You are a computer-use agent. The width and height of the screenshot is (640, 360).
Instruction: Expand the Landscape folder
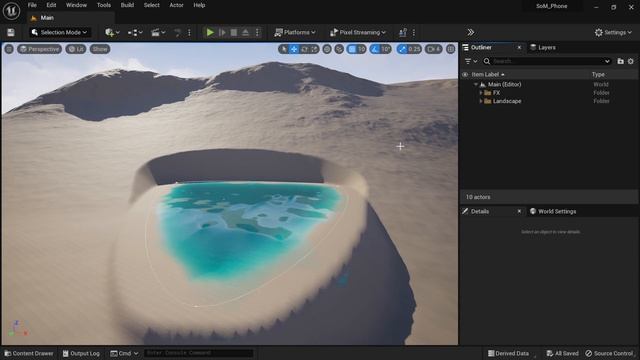point(481,101)
